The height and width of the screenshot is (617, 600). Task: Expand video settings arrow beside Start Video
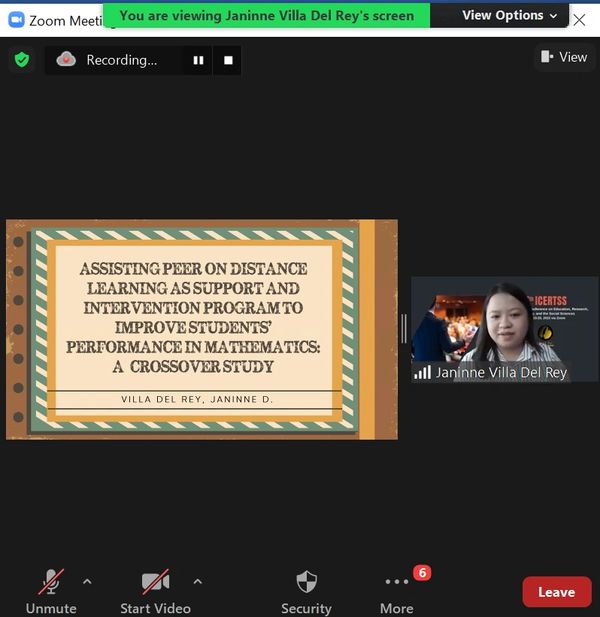click(x=197, y=581)
